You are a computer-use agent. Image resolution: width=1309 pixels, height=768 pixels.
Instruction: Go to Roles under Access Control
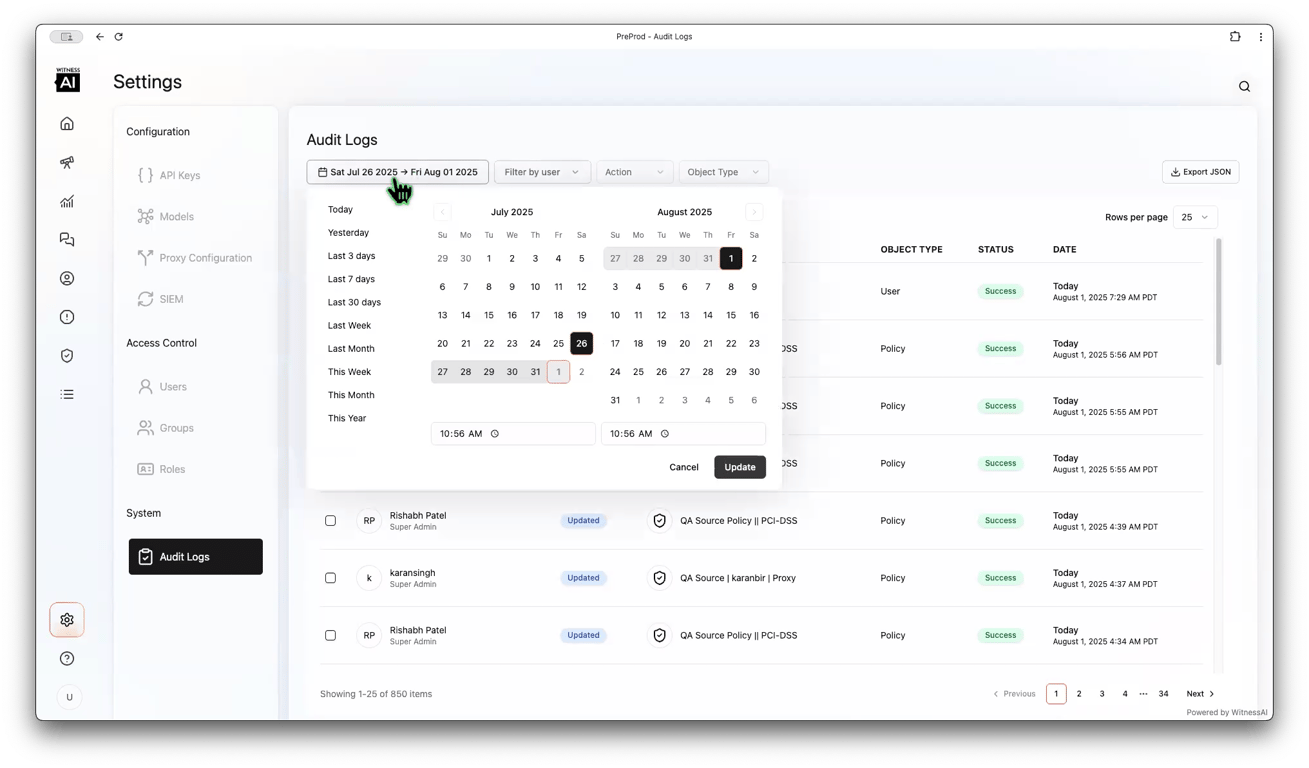click(x=162, y=469)
